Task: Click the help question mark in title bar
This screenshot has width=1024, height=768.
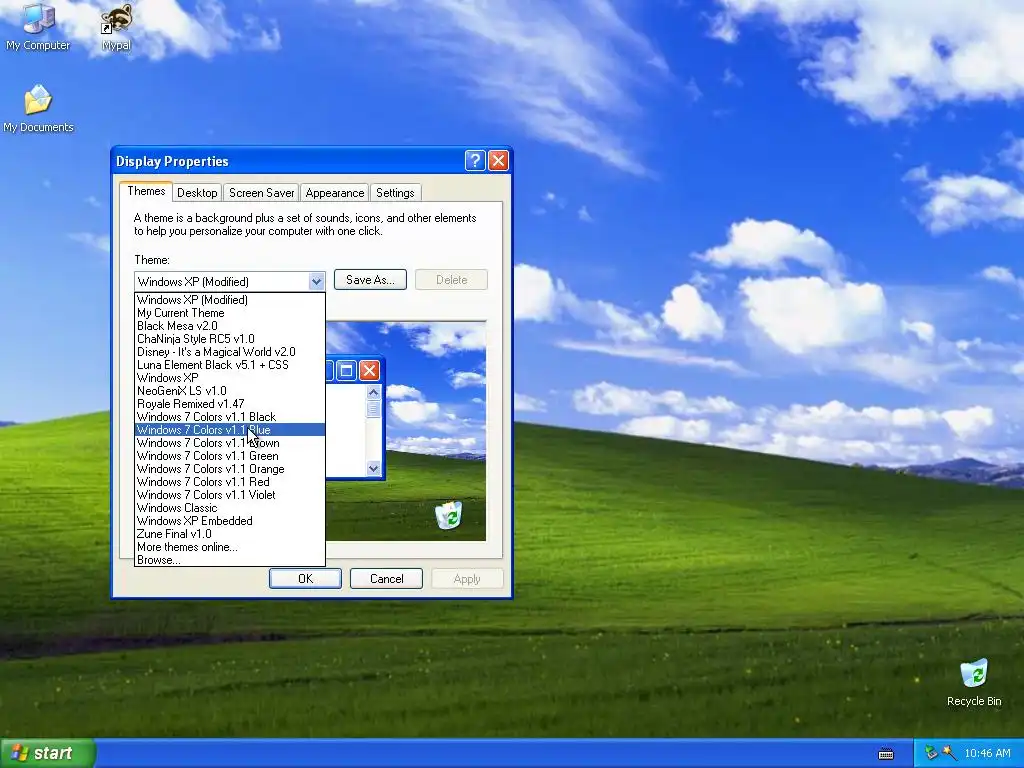Action: pyautogui.click(x=475, y=161)
